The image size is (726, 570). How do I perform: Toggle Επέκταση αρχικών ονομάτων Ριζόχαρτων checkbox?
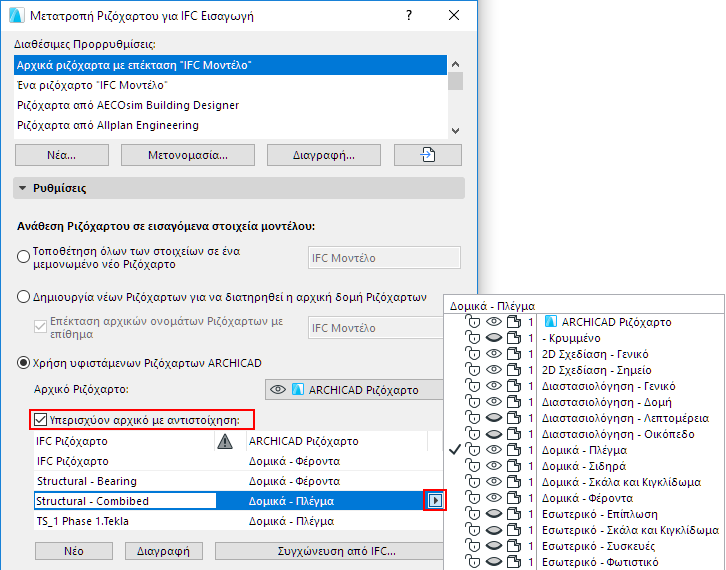pyautogui.click(x=40, y=326)
